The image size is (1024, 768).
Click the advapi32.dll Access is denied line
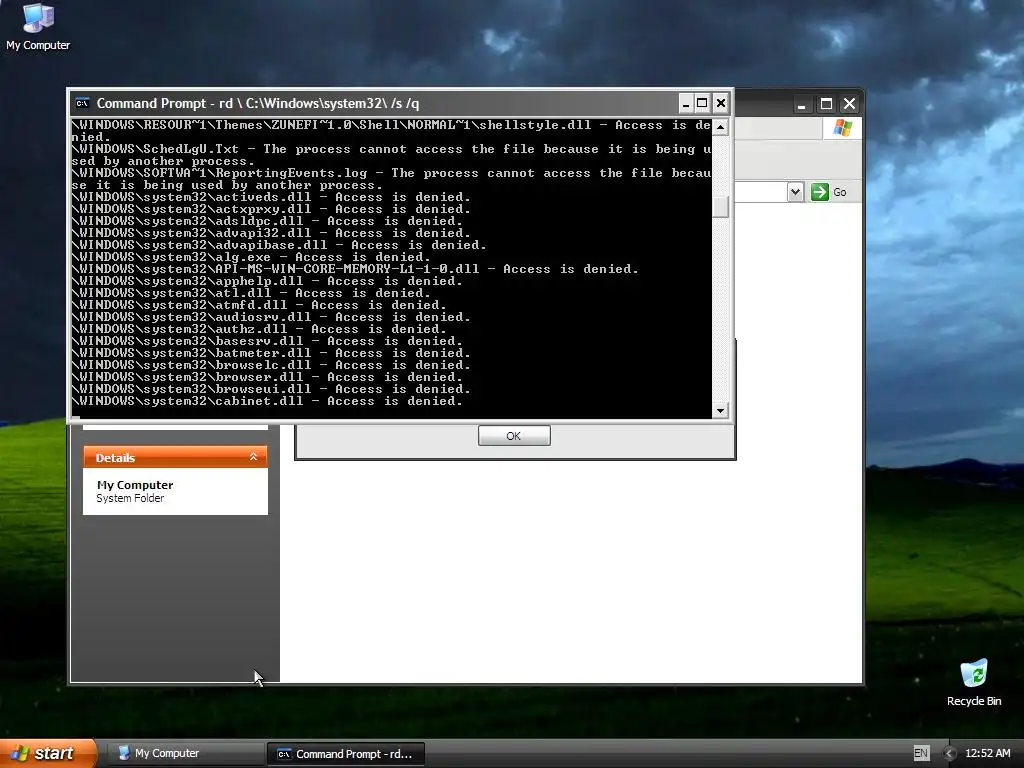271,232
